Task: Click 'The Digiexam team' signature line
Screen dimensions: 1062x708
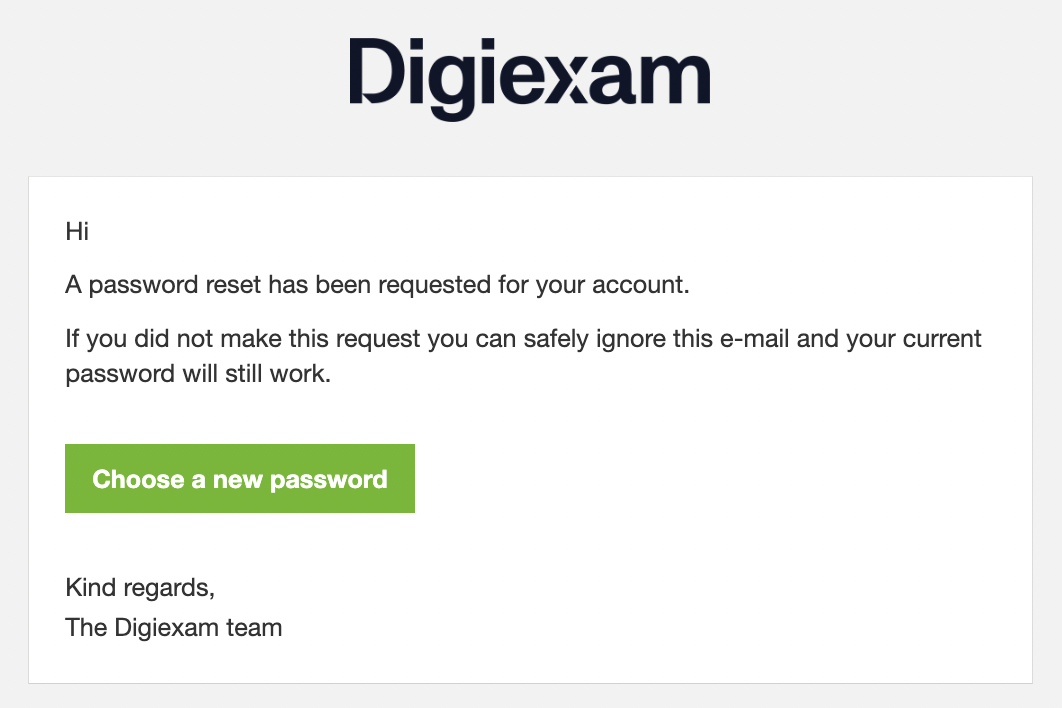Action: (x=173, y=627)
